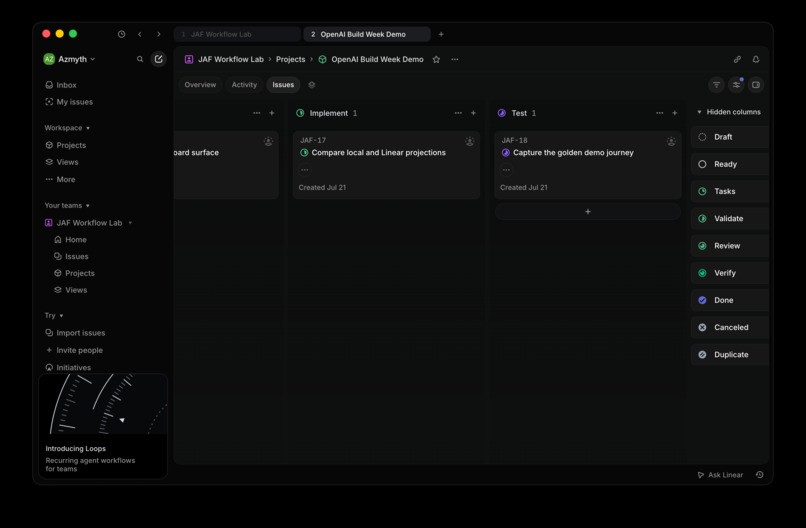Collapse the JAF Workflow Lab team tree
Image resolution: width=806 pixels, height=528 pixels.
[x=130, y=223]
